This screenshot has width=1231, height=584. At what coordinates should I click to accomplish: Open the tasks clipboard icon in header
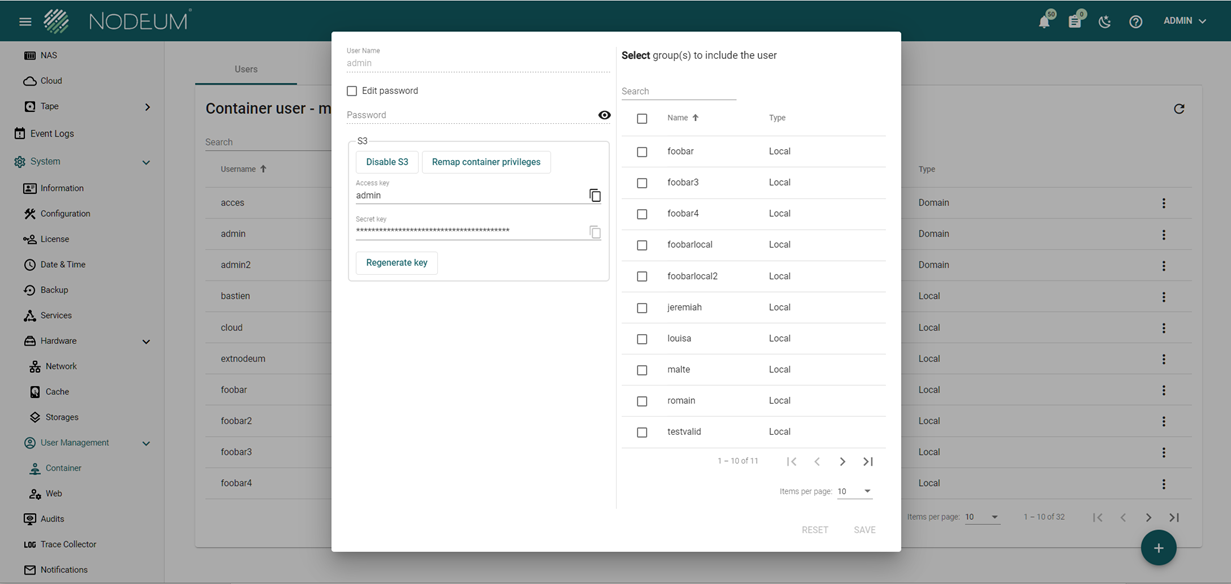[1075, 21]
